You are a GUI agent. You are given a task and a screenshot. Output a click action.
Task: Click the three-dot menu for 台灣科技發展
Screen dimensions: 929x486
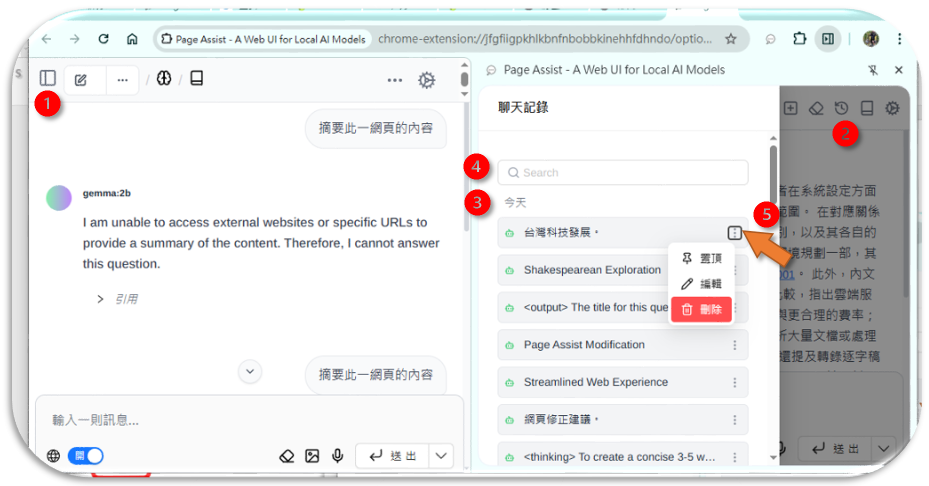point(735,233)
